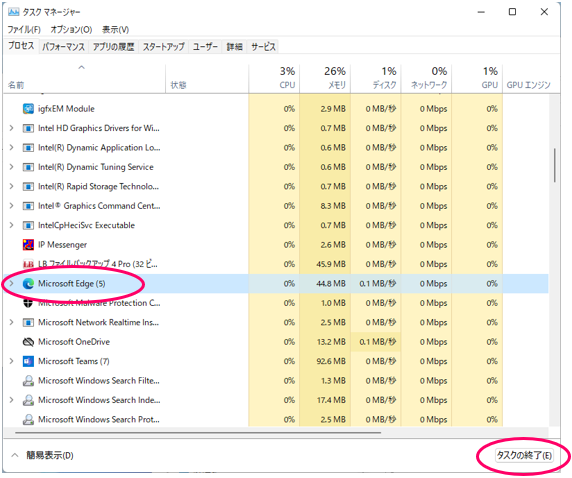Click the horizontal scrollbar thumb
This screenshot has width=572, height=478.
point(198,433)
